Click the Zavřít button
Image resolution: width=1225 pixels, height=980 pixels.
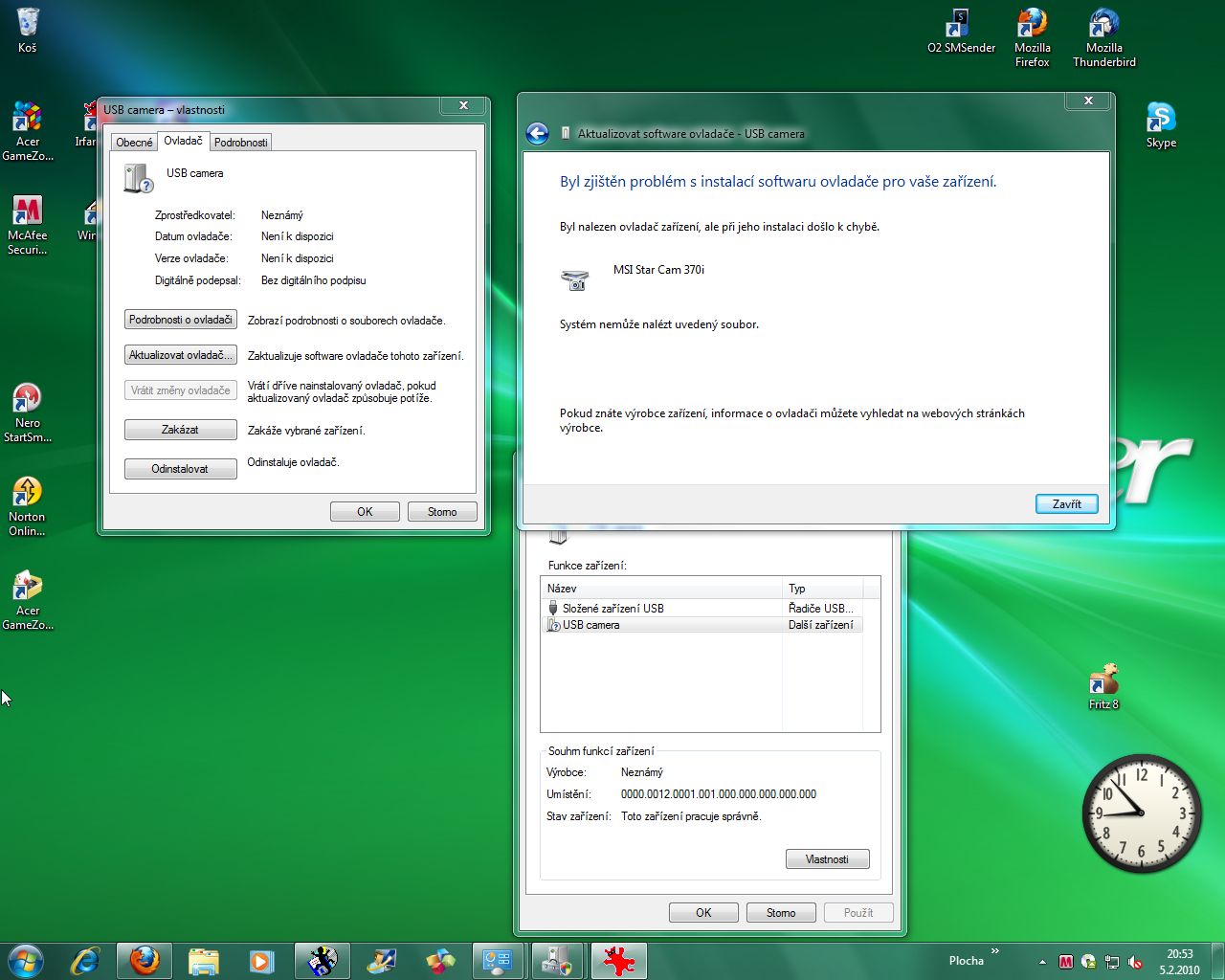(x=1066, y=504)
